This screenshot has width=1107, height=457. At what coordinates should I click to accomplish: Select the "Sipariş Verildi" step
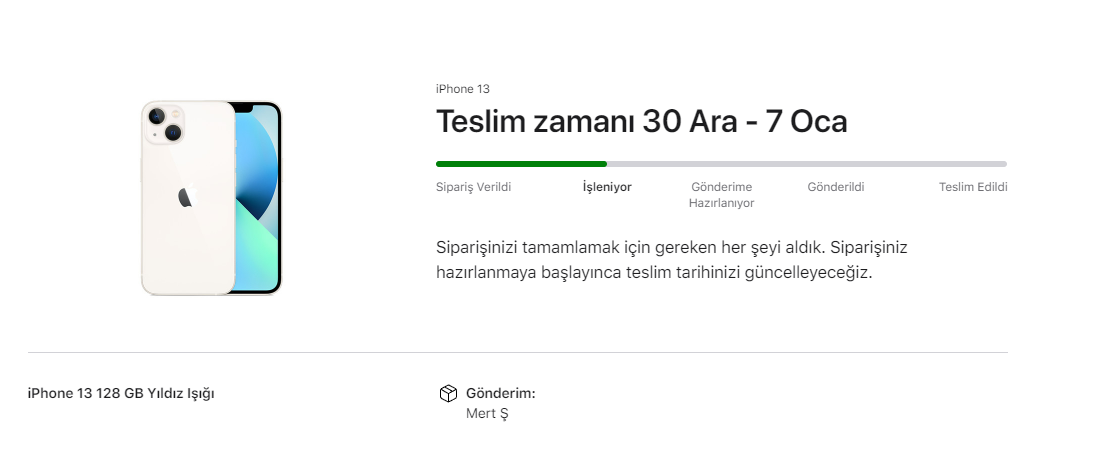click(474, 187)
